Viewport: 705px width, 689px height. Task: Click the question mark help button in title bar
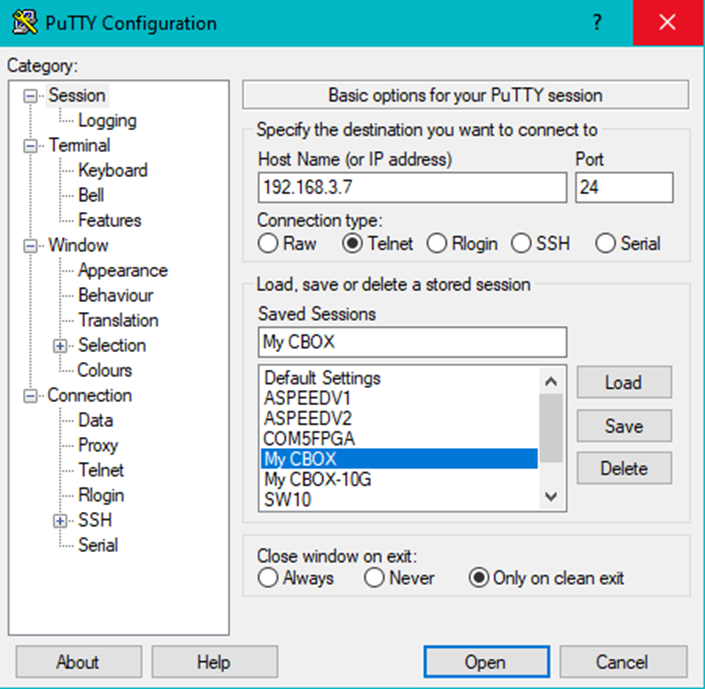[x=597, y=22]
